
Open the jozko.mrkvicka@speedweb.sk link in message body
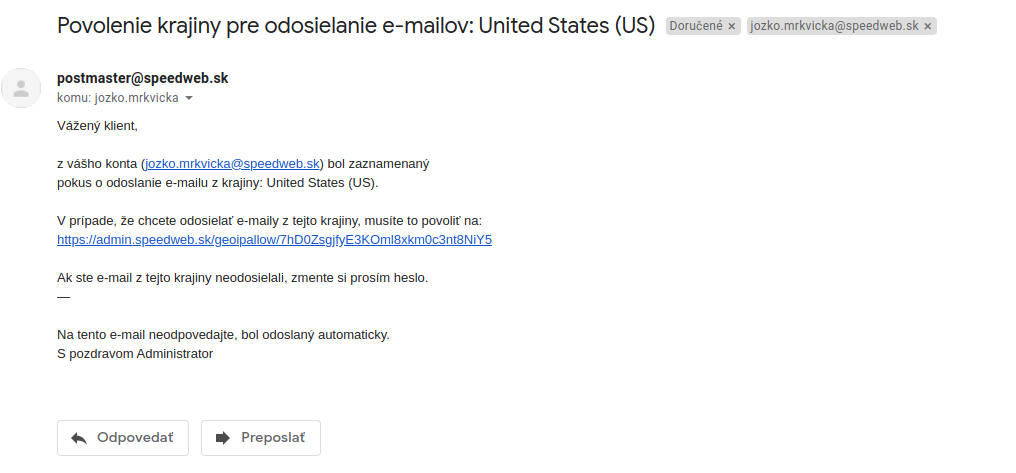point(233,164)
